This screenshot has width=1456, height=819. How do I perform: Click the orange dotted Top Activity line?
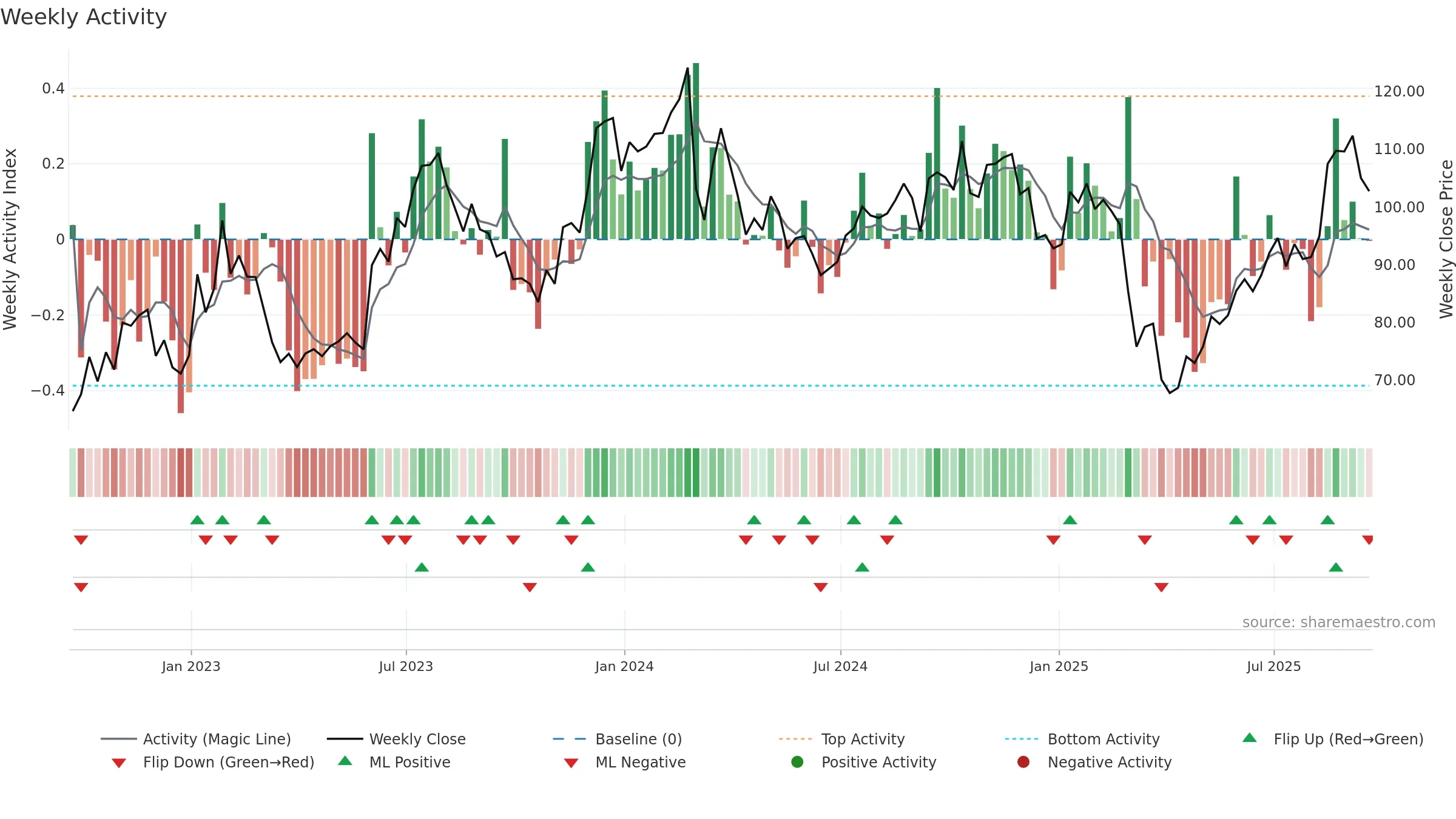(x=720, y=96)
